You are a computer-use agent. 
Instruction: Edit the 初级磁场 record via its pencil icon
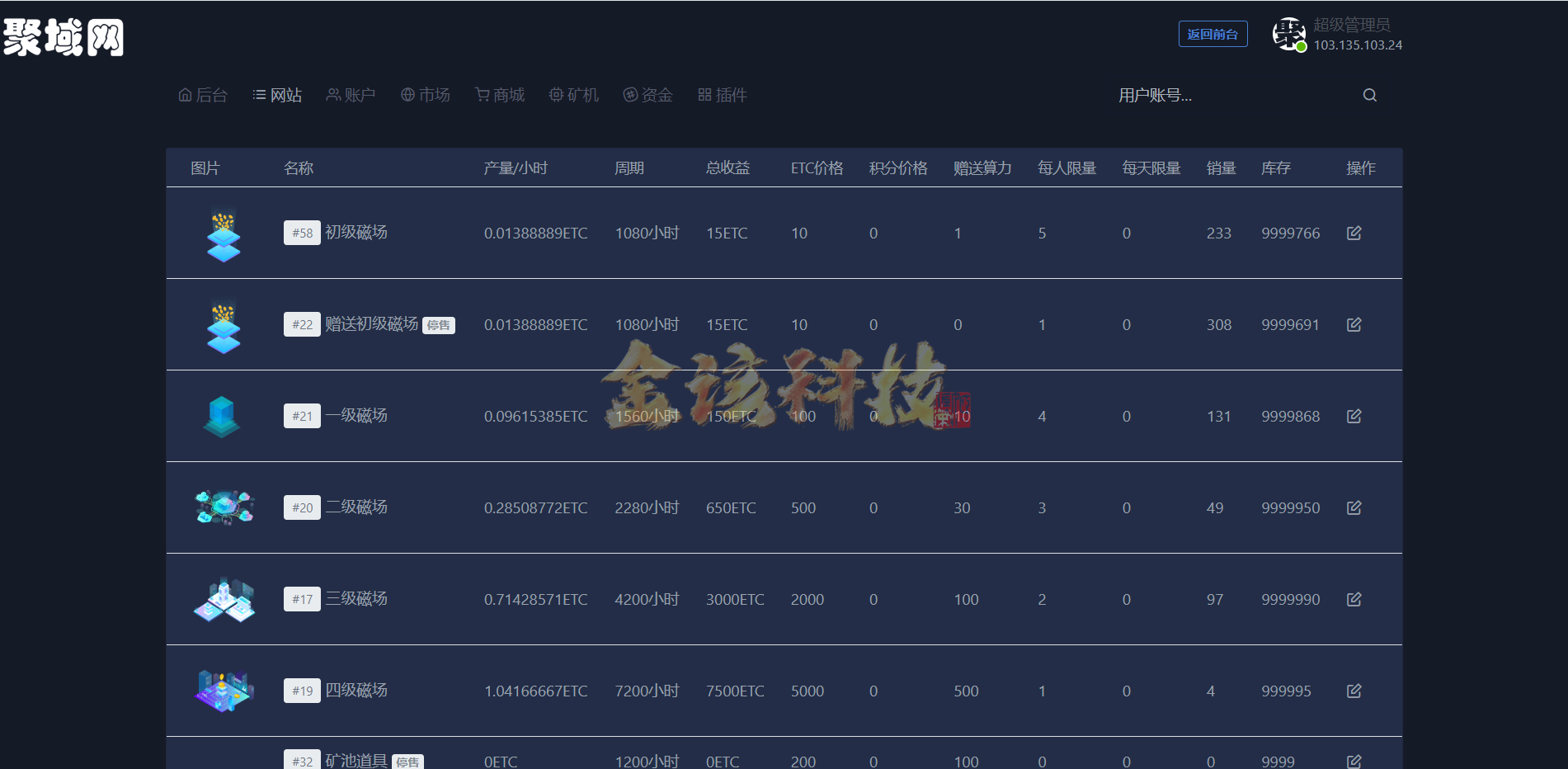tap(1354, 233)
